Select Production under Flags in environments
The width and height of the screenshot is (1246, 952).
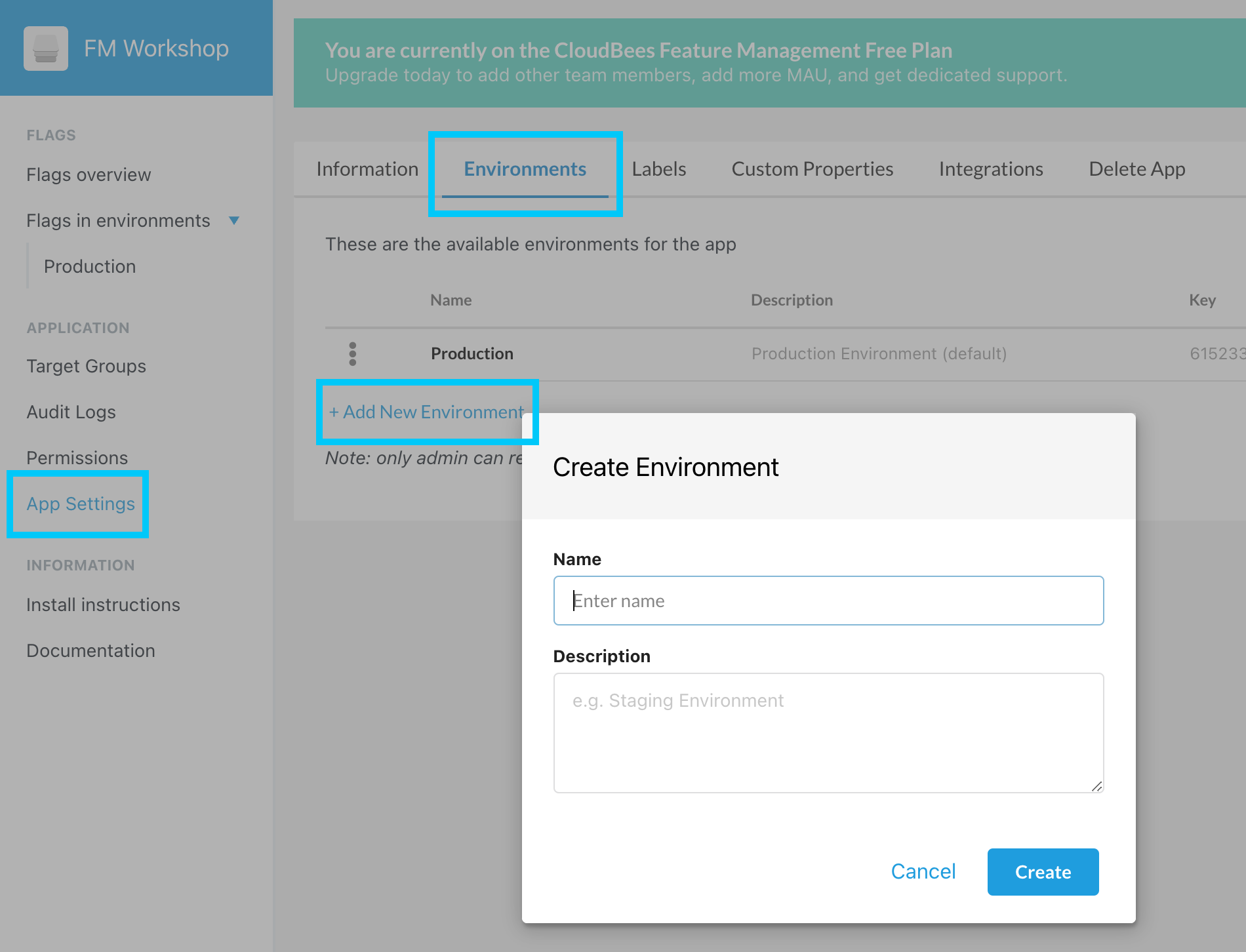[x=90, y=266]
